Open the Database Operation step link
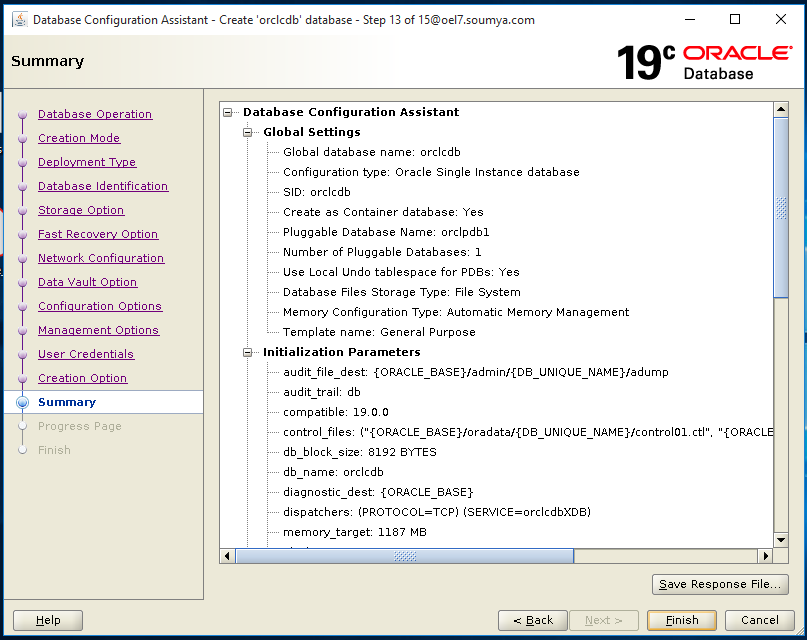The height and width of the screenshot is (640, 807). pyautogui.click(x=95, y=114)
